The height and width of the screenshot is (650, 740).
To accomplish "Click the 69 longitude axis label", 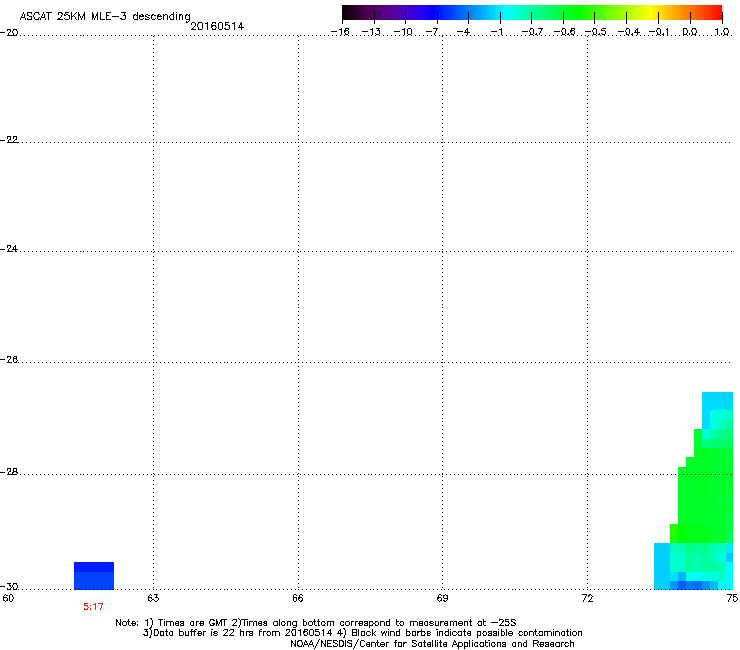I will click(442, 599).
